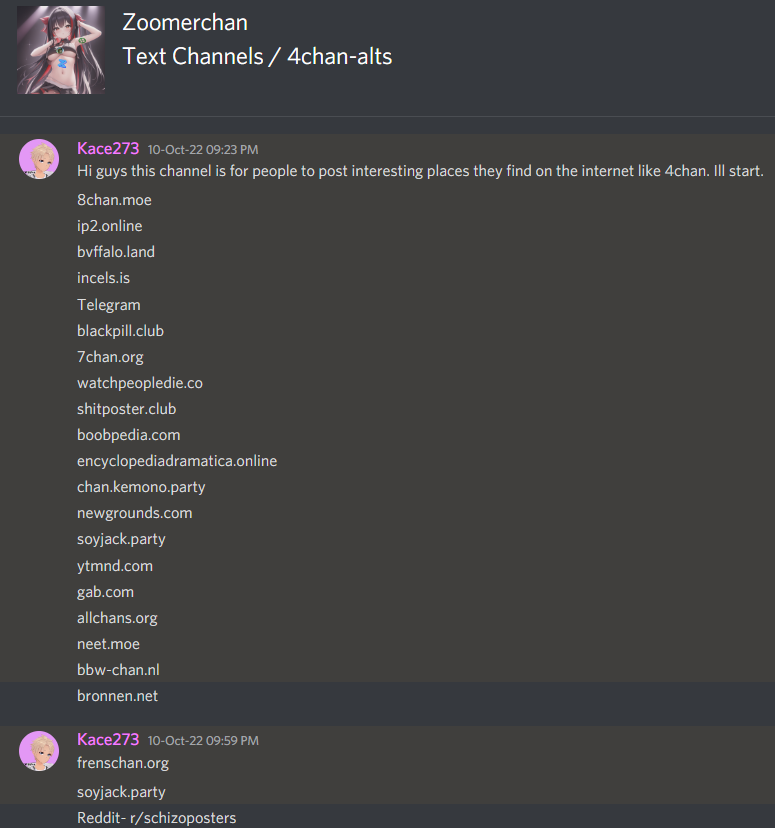Click the gab.com message line
This screenshot has height=828, width=775.
click(106, 592)
